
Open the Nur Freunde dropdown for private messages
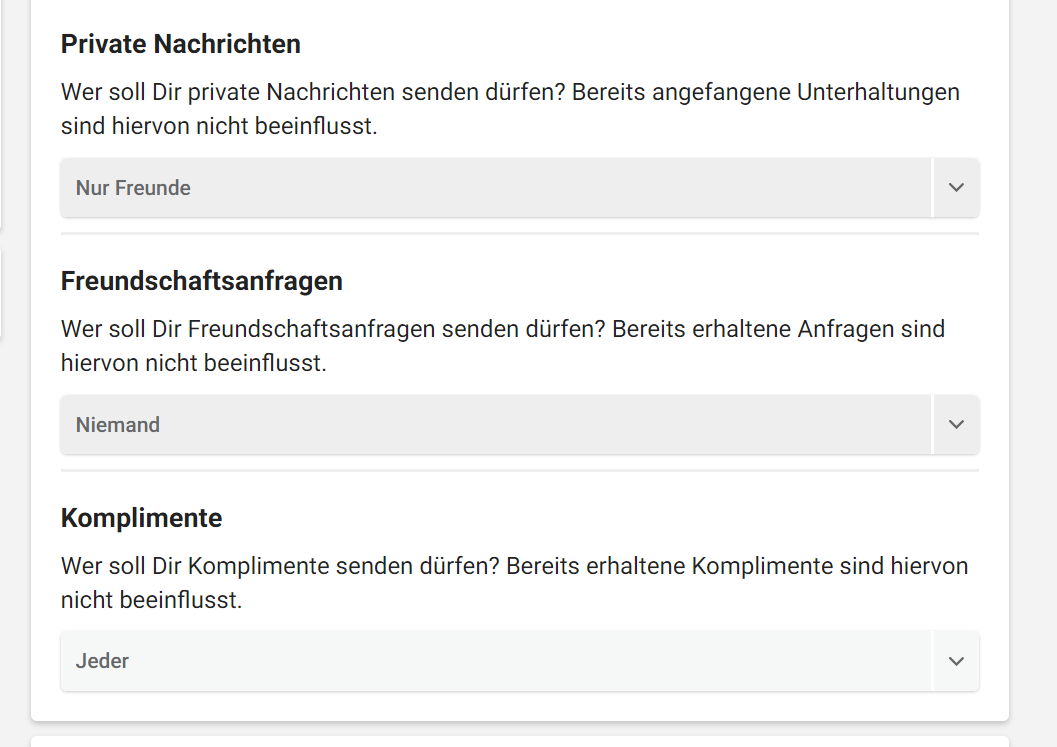click(x=520, y=187)
